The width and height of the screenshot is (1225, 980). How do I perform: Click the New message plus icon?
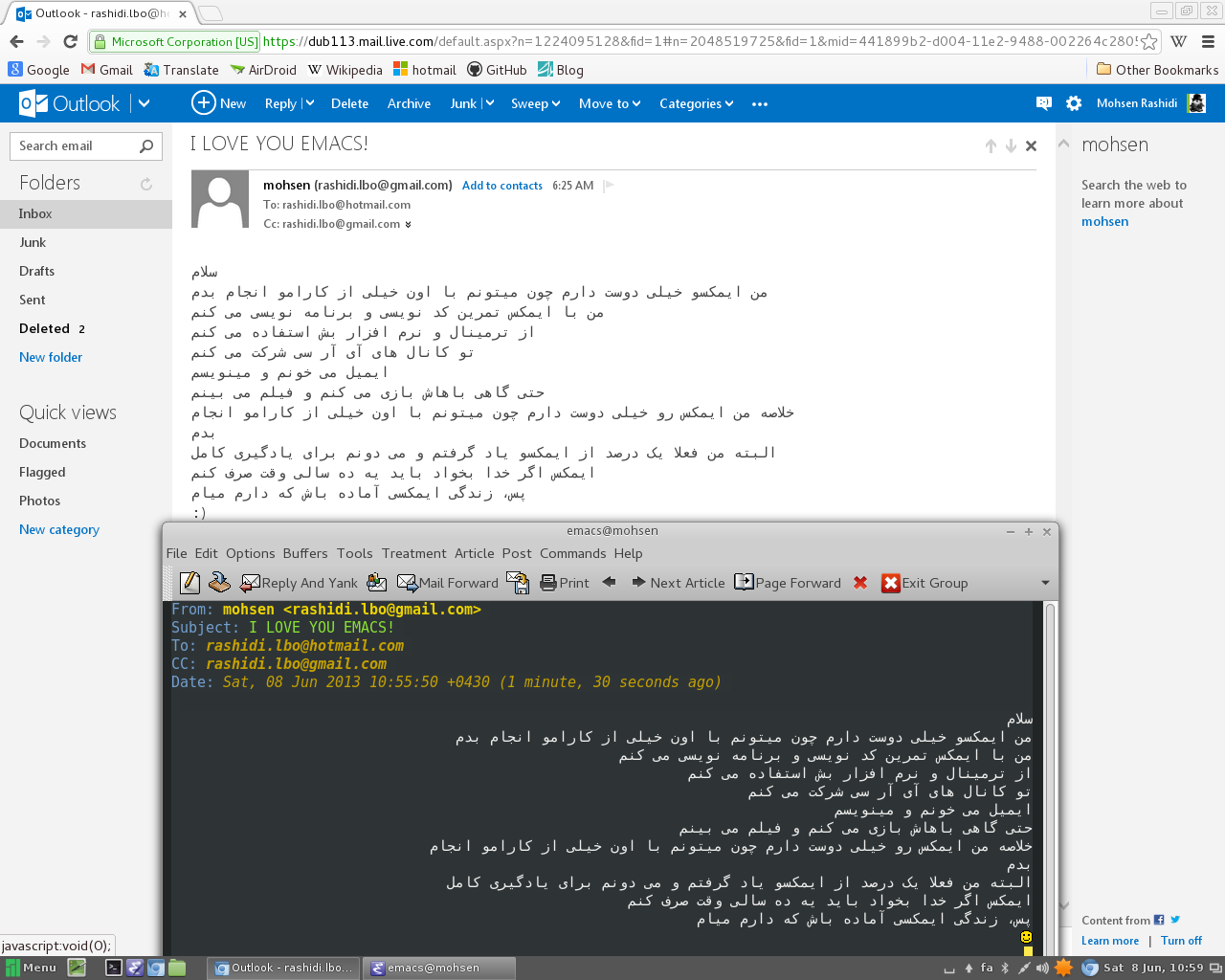coord(203,103)
